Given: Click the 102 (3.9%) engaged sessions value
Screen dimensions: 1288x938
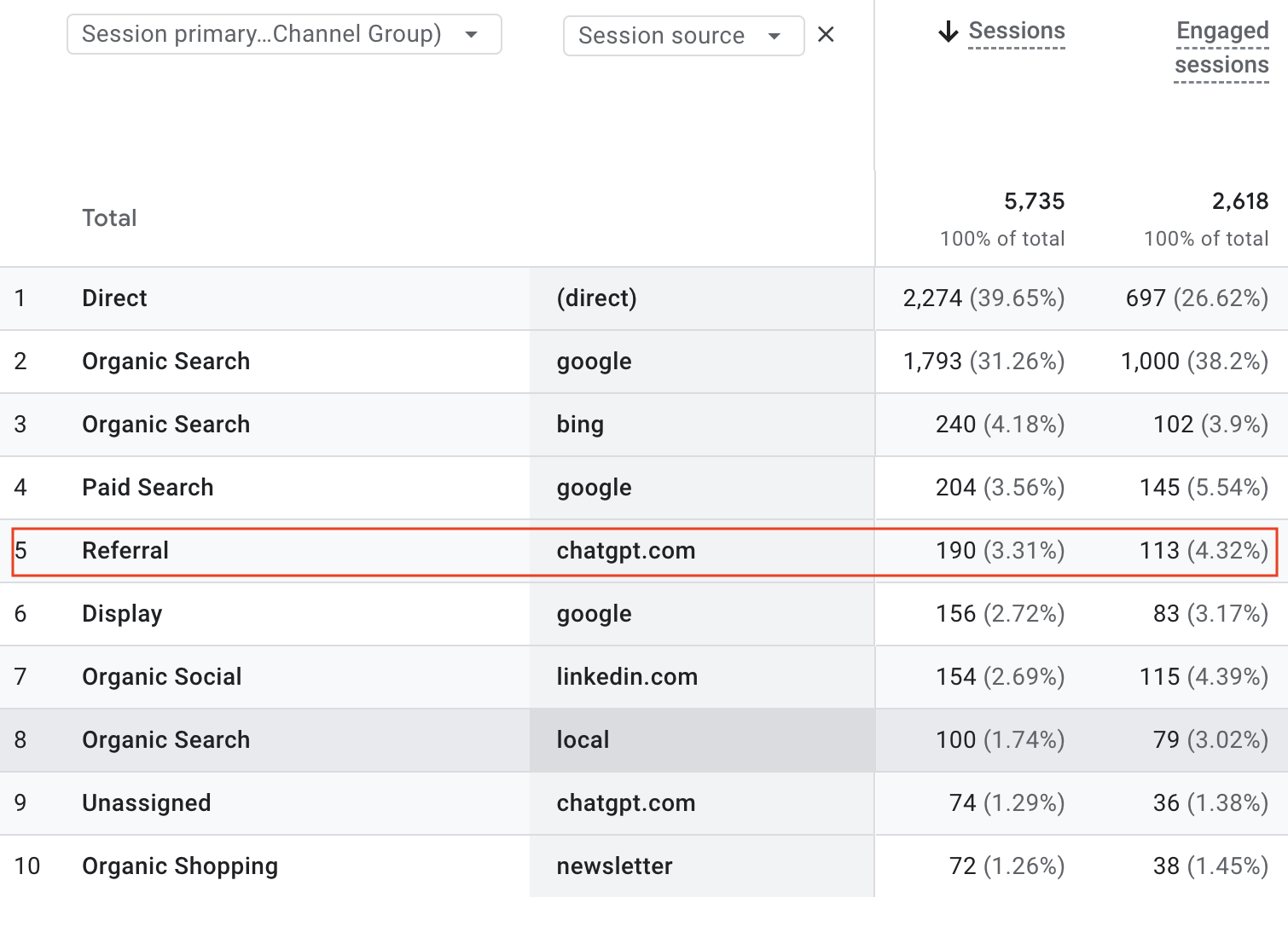Looking at the screenshot, I should coord(1211,425).
